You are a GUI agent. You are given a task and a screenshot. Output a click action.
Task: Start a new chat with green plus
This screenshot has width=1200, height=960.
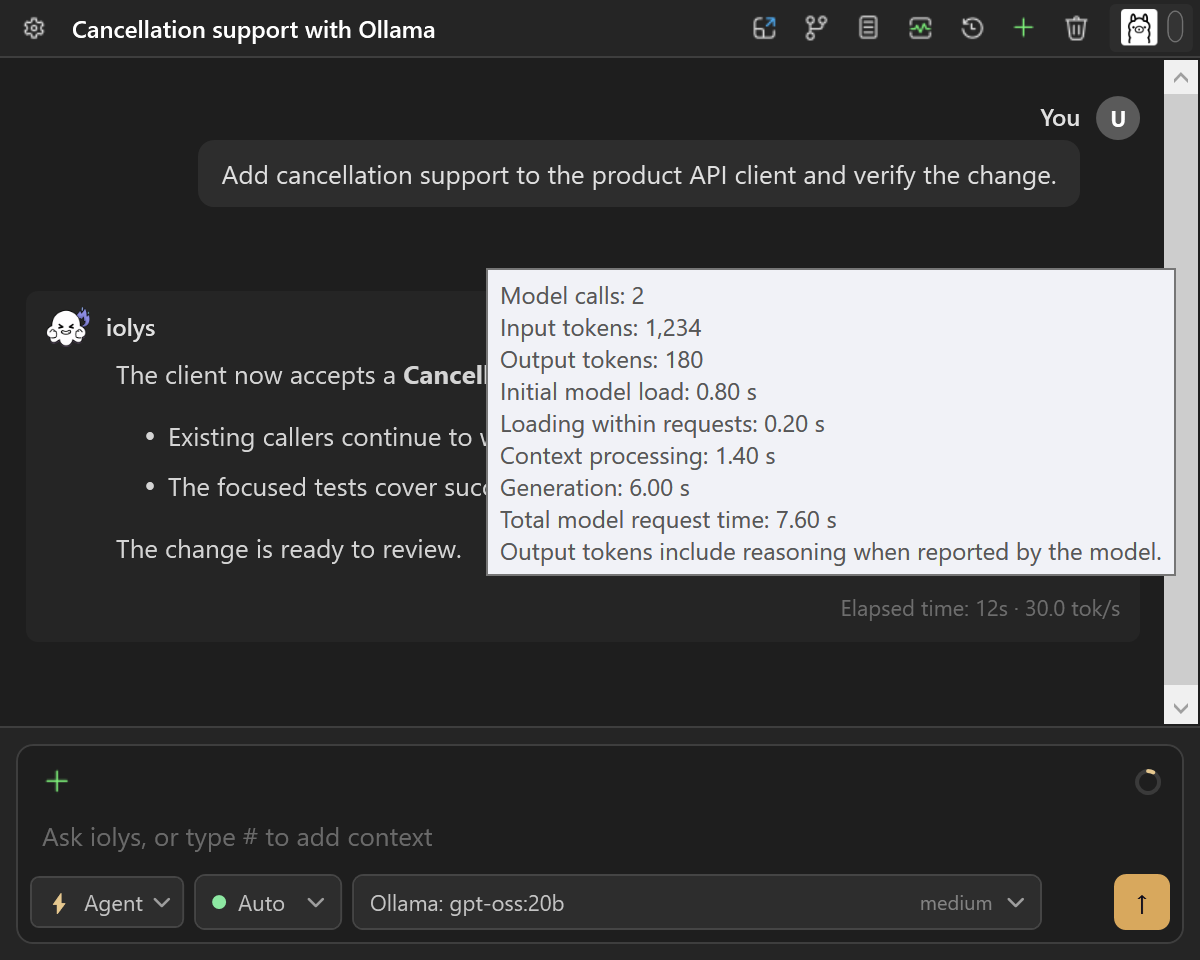1023,29
